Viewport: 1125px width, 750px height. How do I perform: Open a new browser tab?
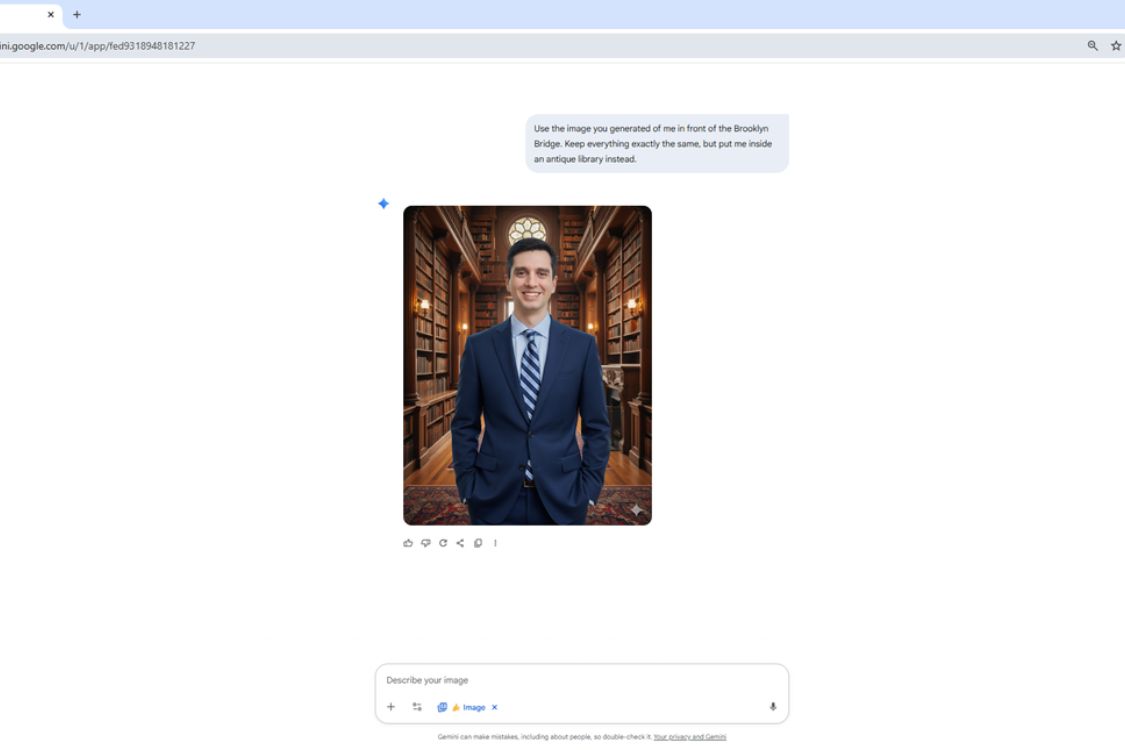pyautogui.click(x=77, y=14)
